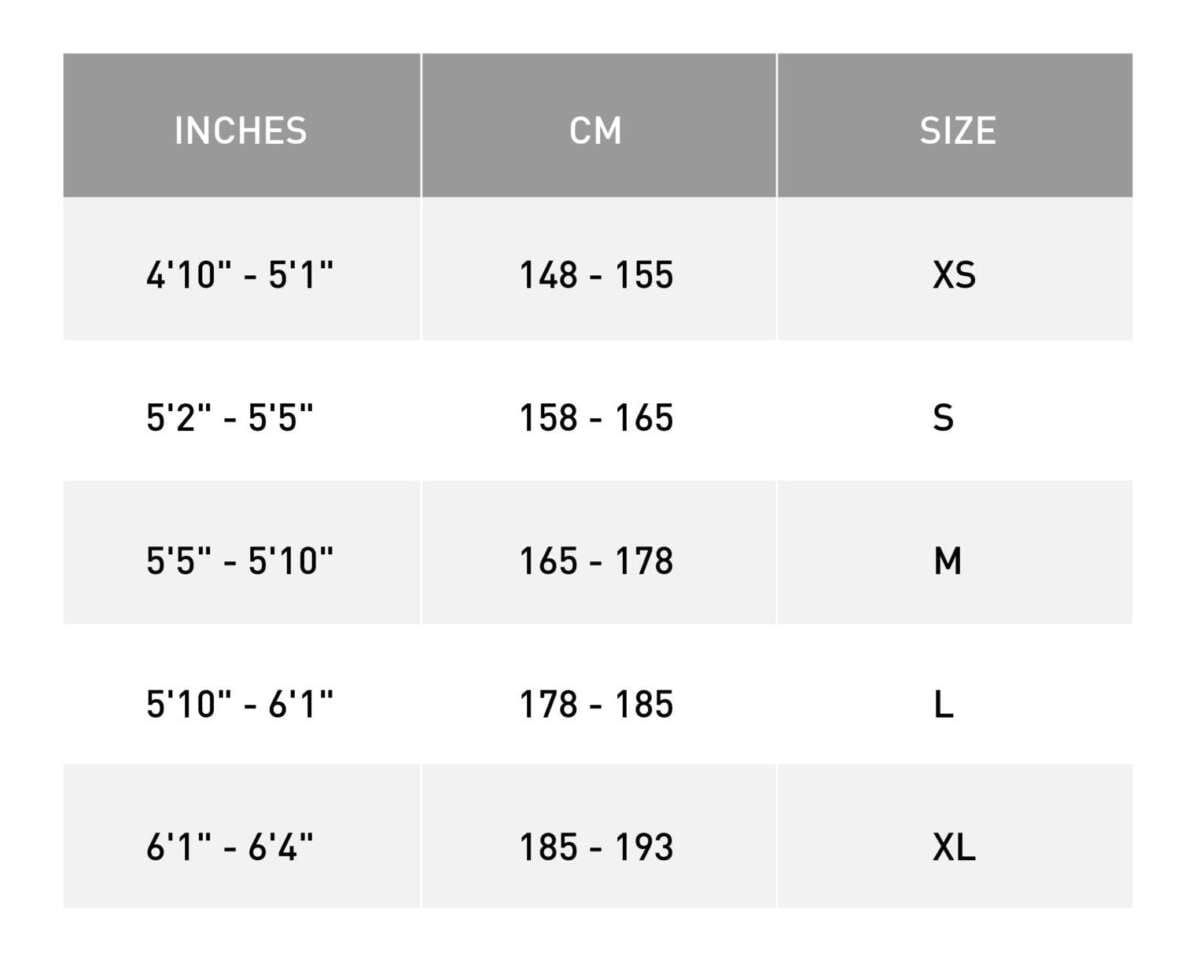Click the SIZE column header
1200x978 pixels.
point(957,130)
